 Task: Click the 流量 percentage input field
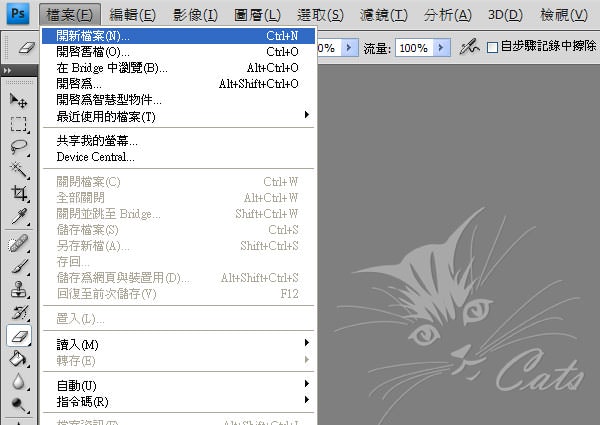coord(412,48)
